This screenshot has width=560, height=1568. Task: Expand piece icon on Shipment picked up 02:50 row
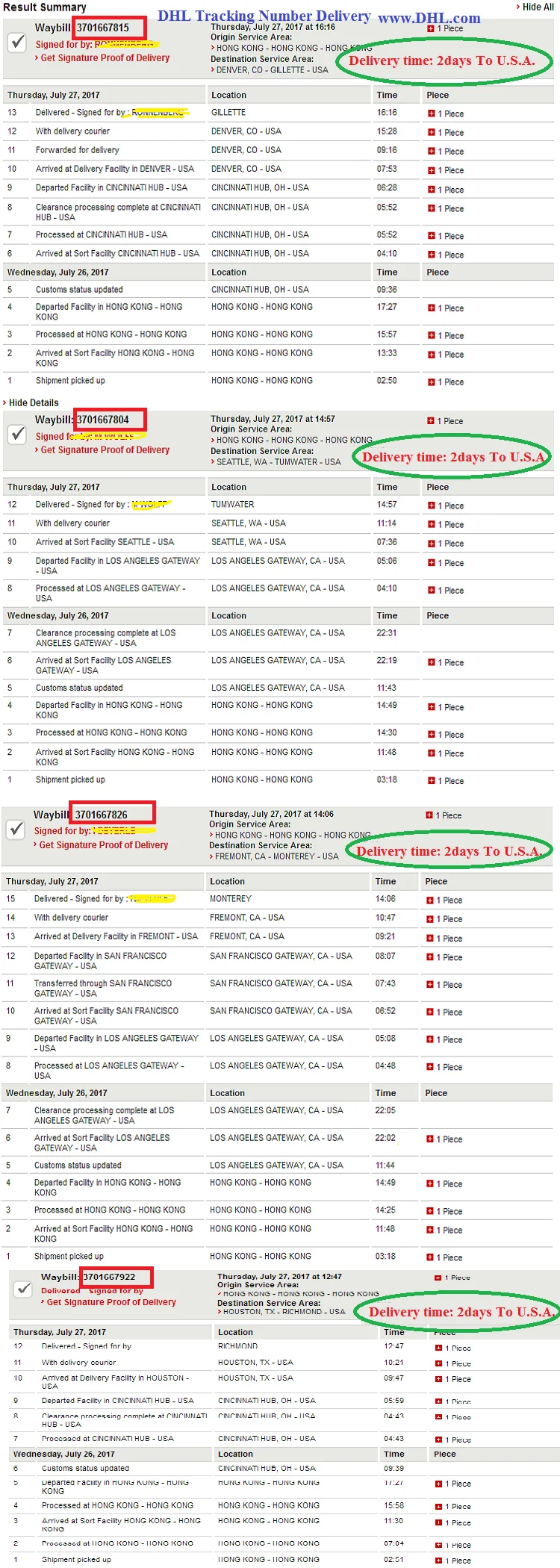click(431, 382)
